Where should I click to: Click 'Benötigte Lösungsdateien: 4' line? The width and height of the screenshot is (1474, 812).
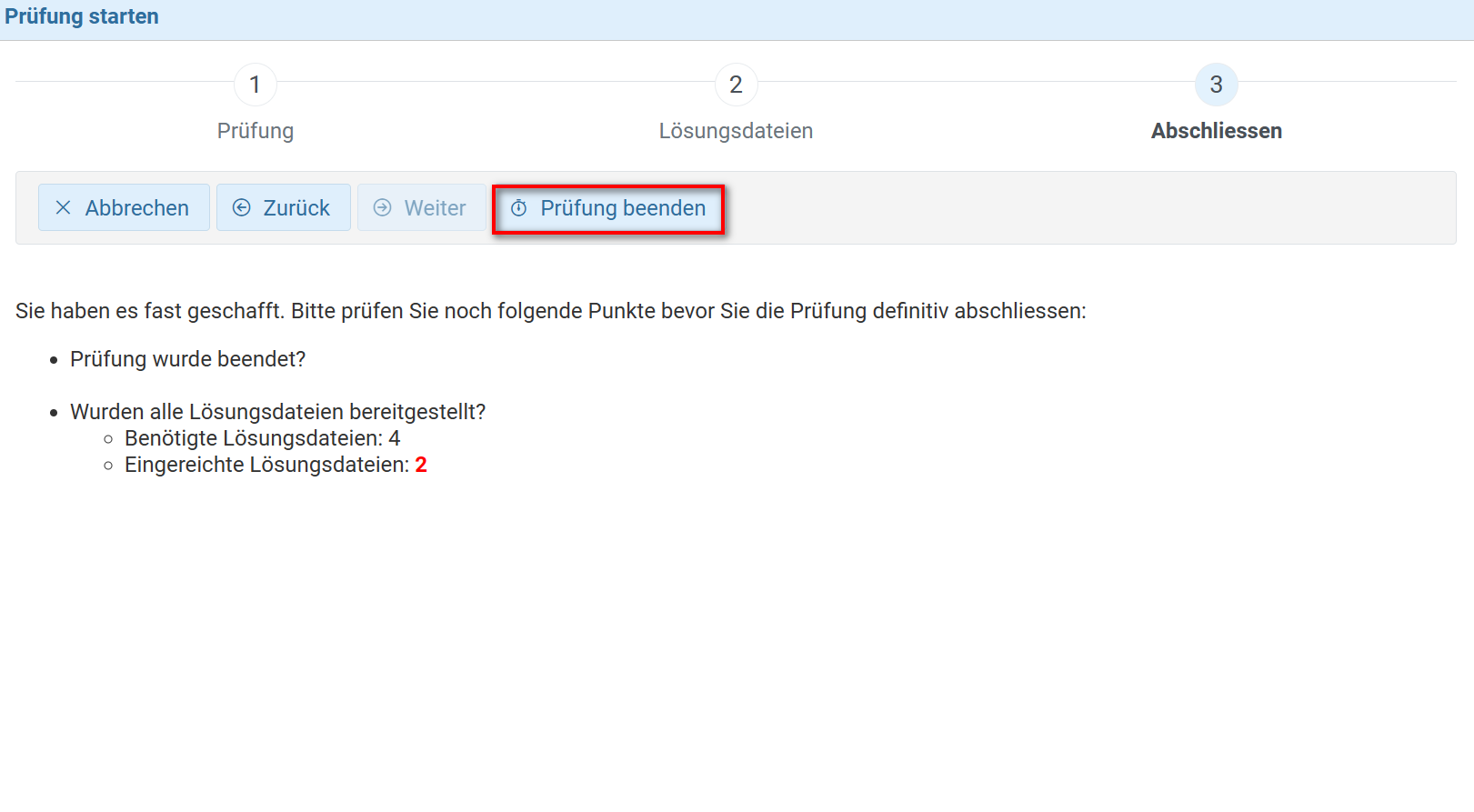click(x=262, y=438)
